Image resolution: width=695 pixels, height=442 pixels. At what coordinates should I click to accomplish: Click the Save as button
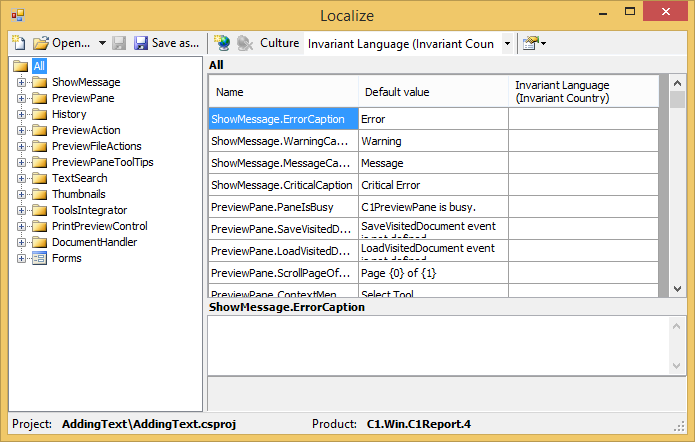(x=165, y=43)
